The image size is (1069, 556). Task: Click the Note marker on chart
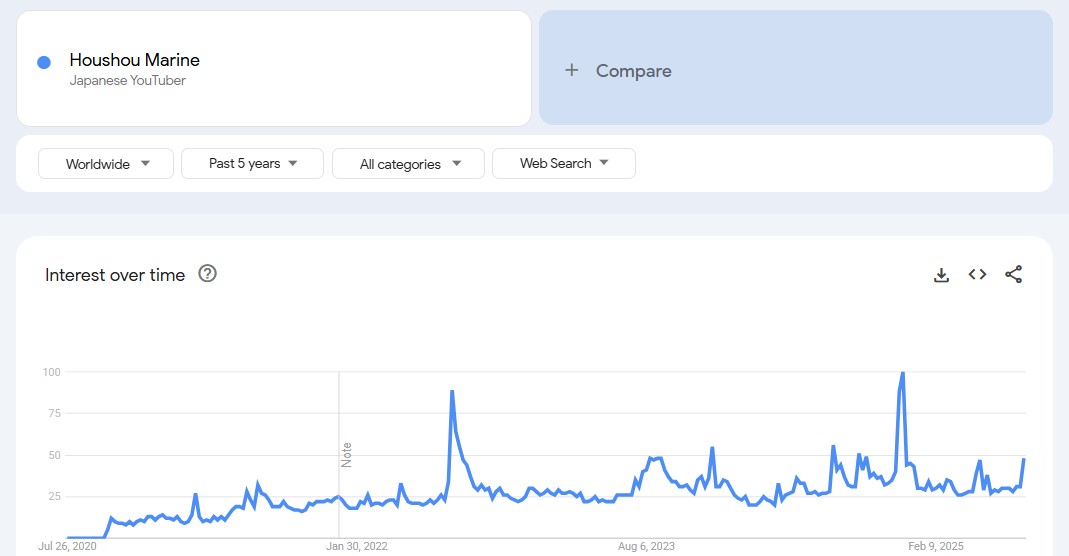click(x=347, y=454)
